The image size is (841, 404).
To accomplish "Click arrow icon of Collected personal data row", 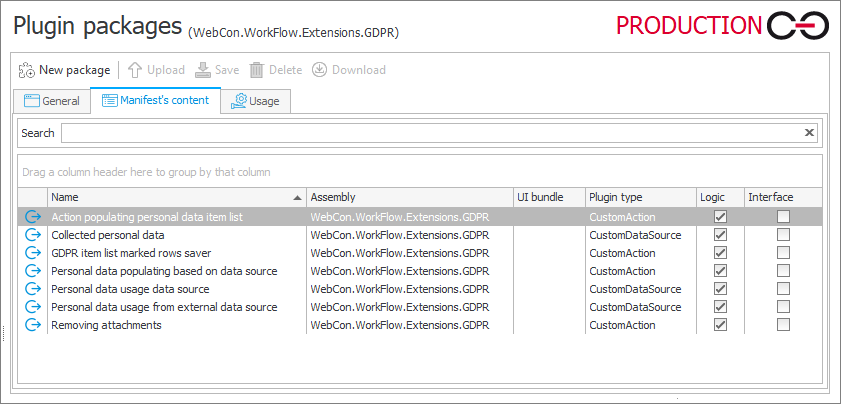I will tap(33, 235).
